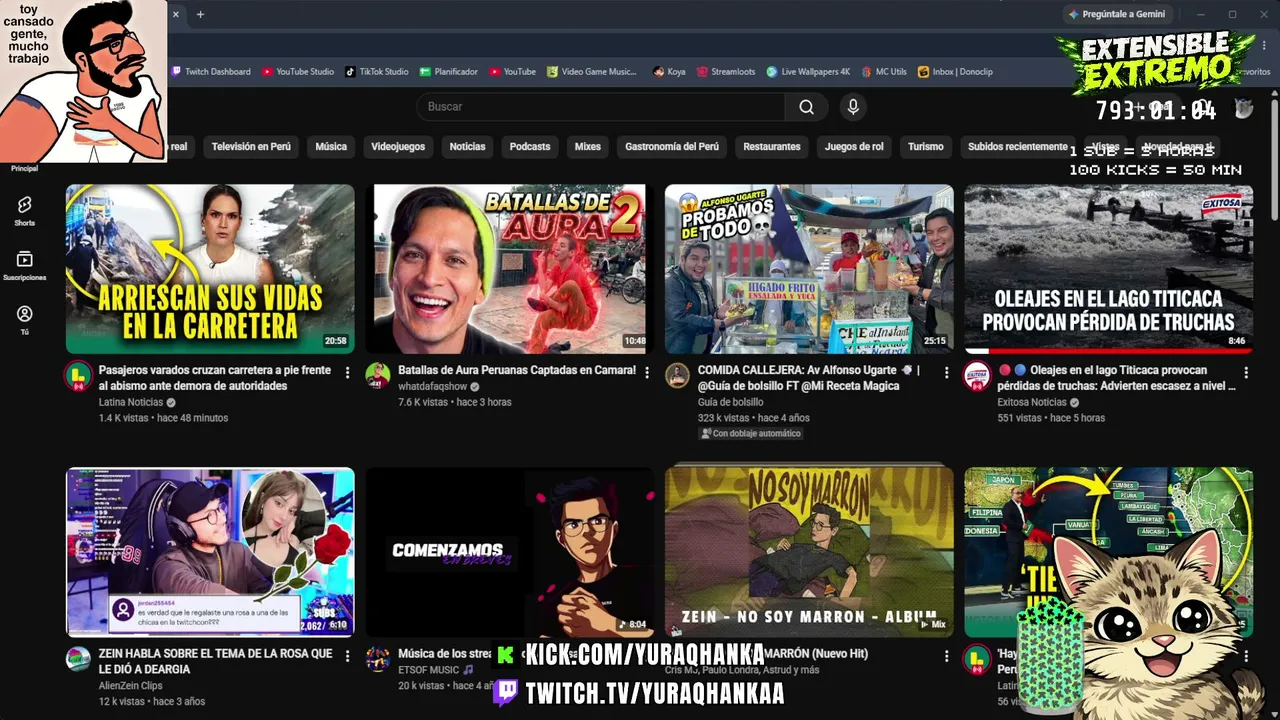Open options menu for Batallas de Aura video
This screenshot has width=1280, height=720.
[647, 372]
